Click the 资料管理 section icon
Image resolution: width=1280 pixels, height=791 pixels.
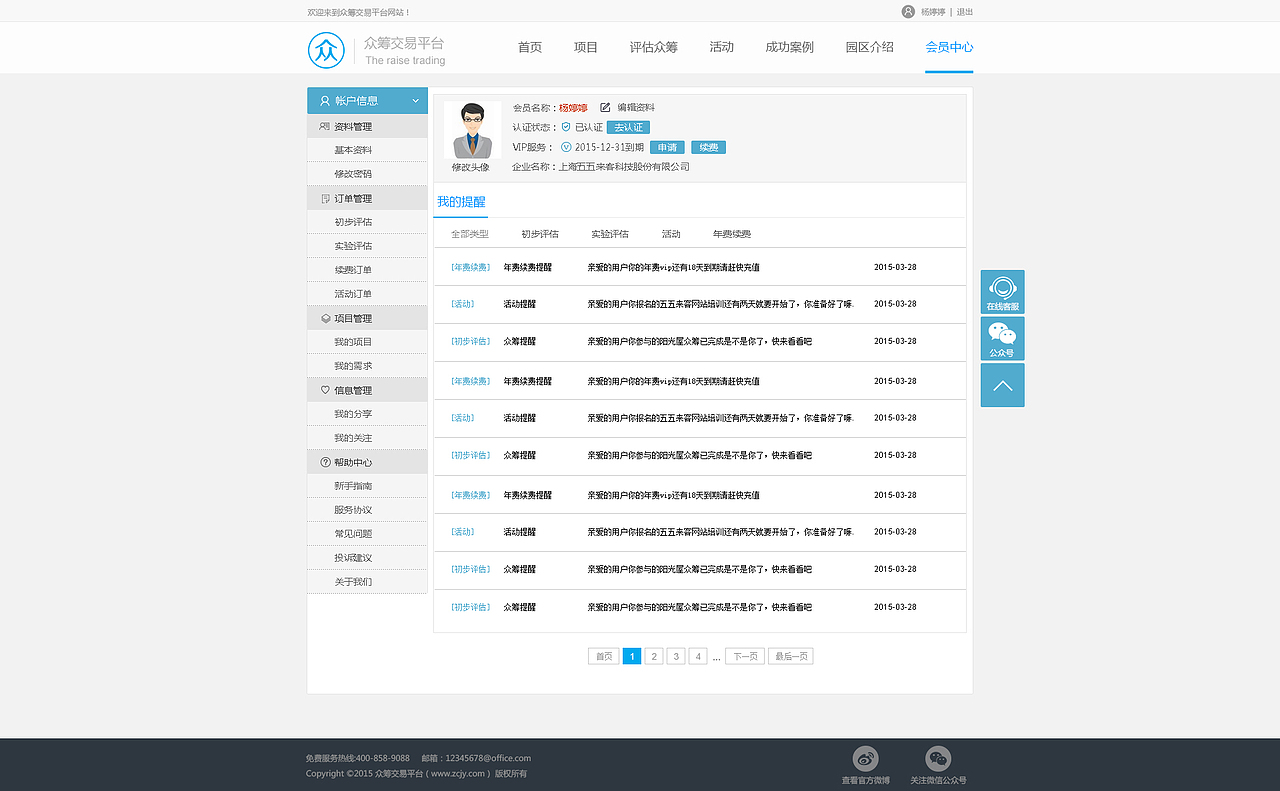tap(324, 127)
